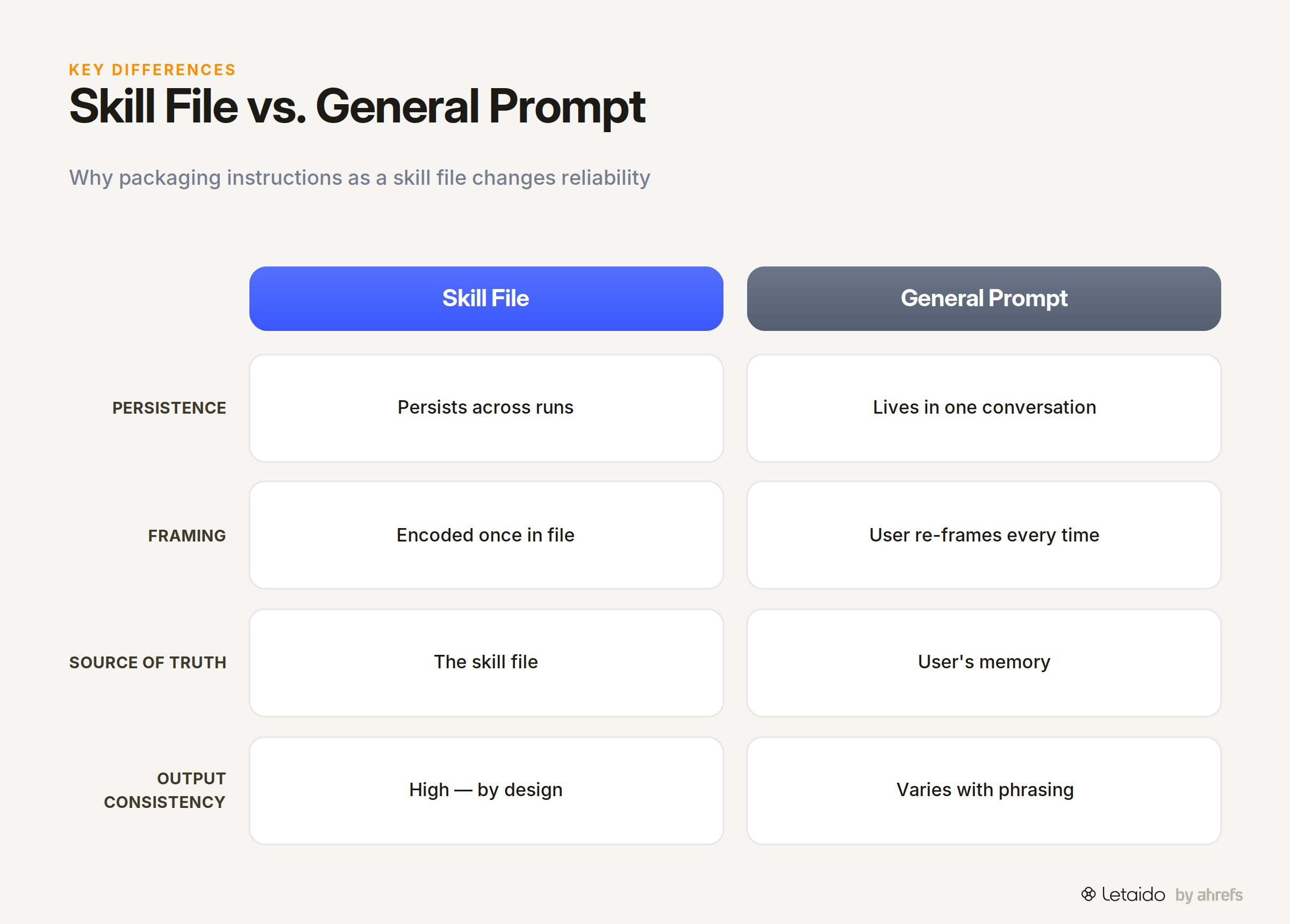The image size is (1290, 924).
Task: Click the 'Persists across runs' card
Action: click(x=486, y=408)
